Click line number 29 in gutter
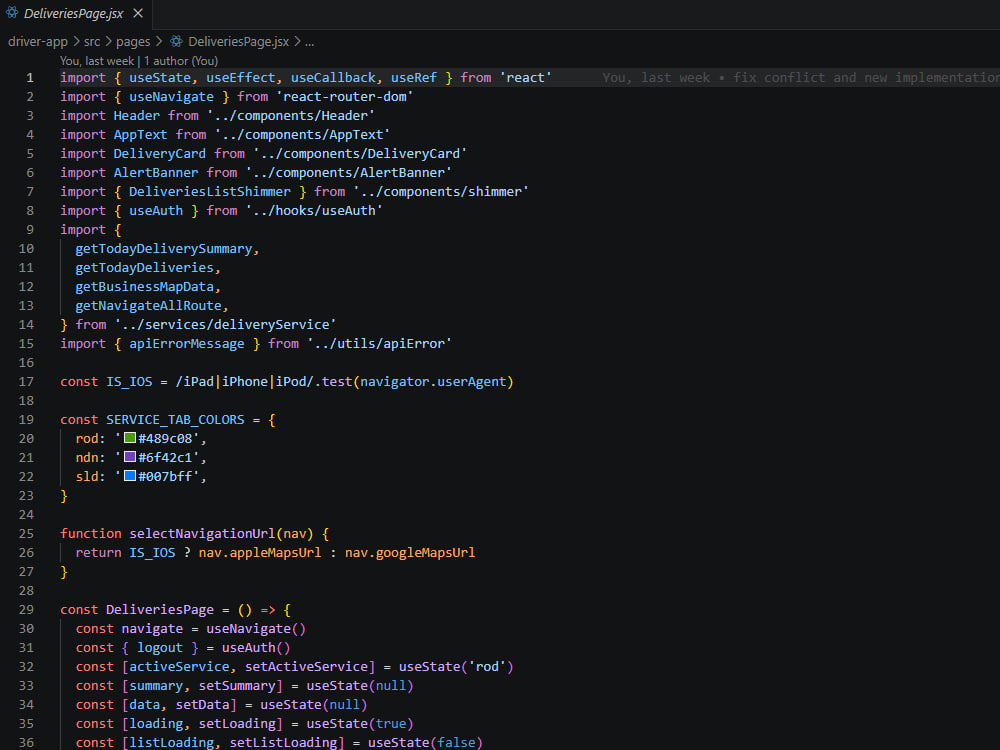This screenshot has height=750, width=1000. coord(26,610)
